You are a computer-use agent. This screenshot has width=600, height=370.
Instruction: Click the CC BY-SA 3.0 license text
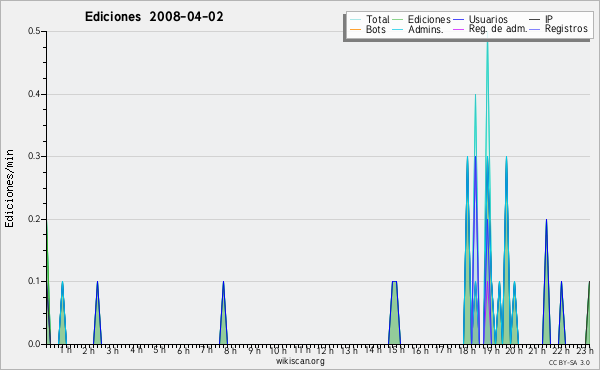tap(569, 362)
